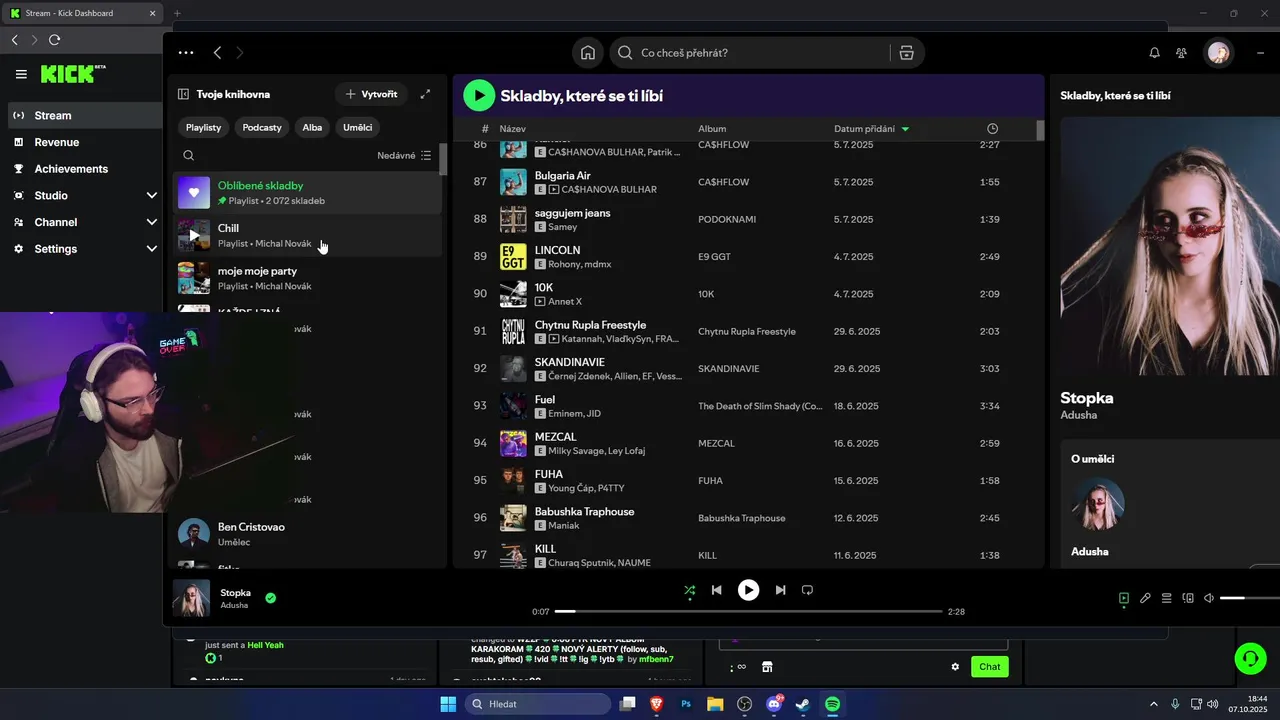Click the Vytvořit button
This screenshot has height=720, width=1280.
371,94
